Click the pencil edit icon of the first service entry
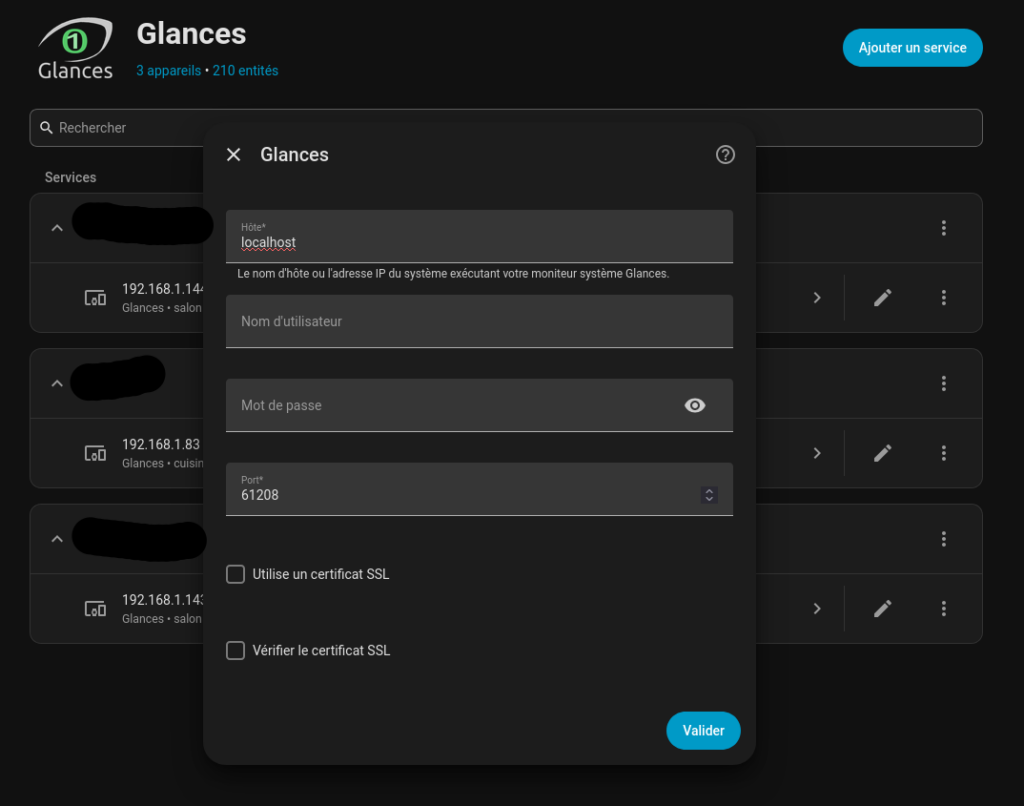This screenshot has width=1024, height=806. 882,298
